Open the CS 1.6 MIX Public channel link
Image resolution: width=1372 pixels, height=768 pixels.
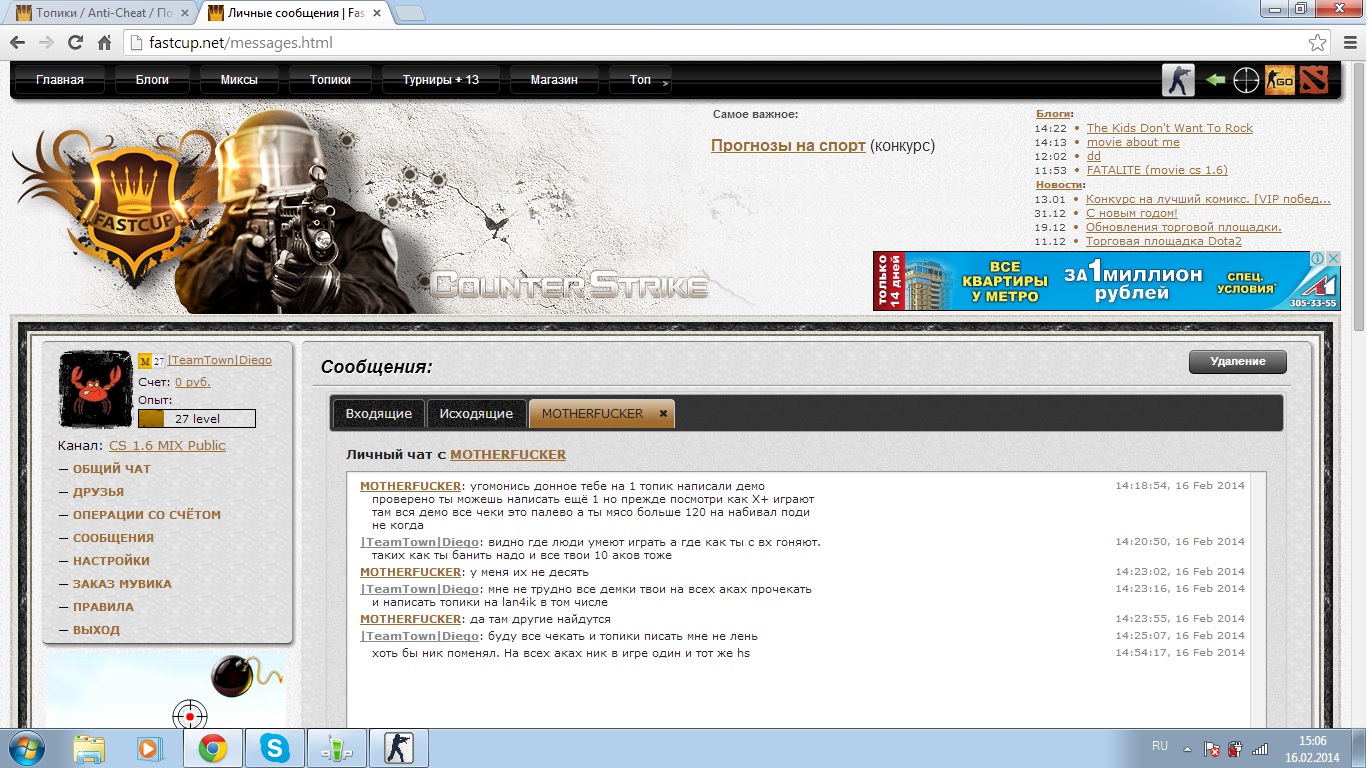[167, 446]
